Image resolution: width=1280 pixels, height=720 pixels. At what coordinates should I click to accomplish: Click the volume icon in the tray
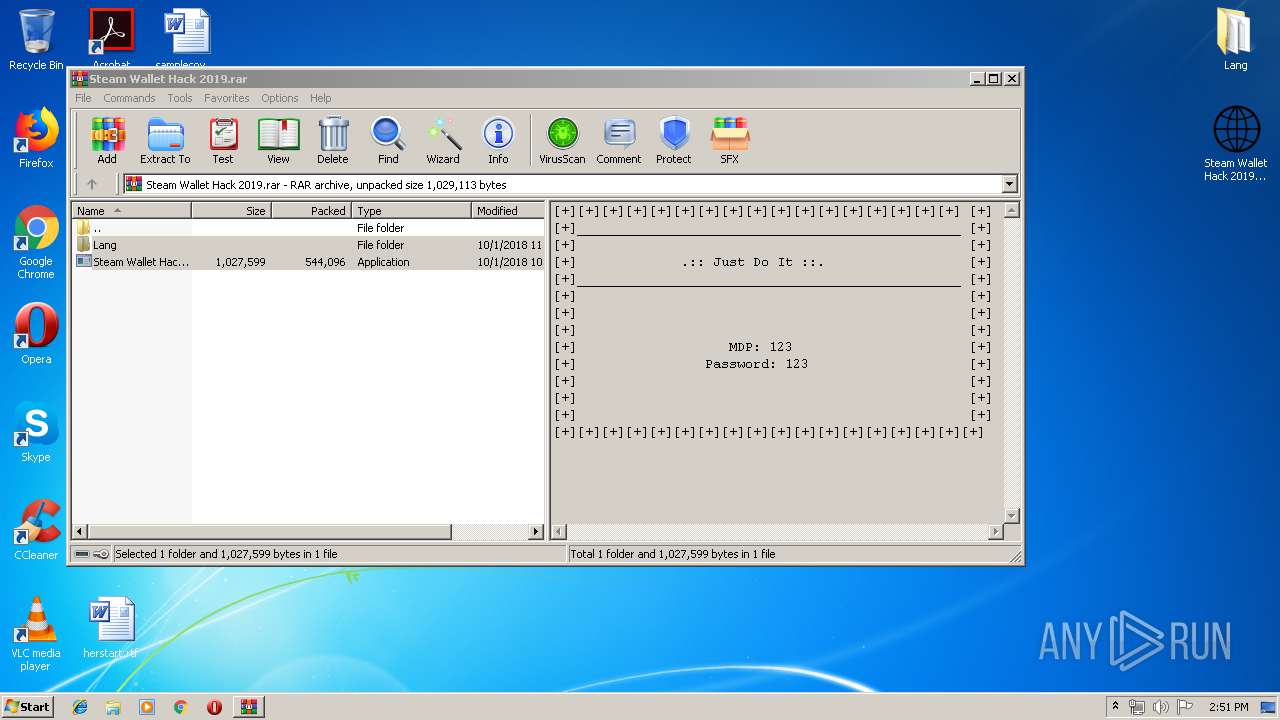tap(1161, 707)
